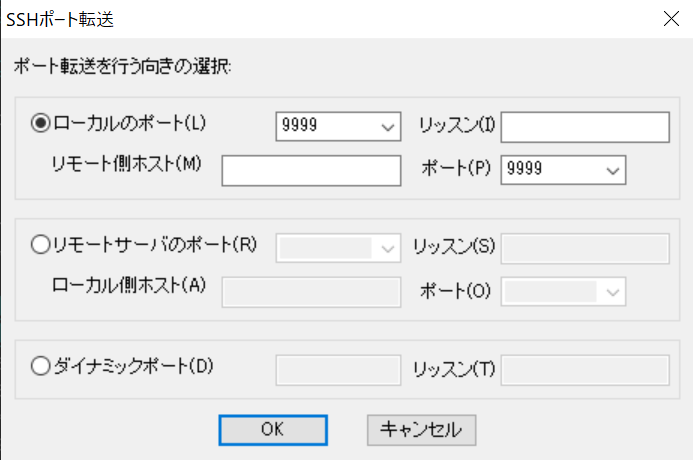Click the リッスン(I) input field
This screenshot has height=460, width=693.
tap(585, 127)
